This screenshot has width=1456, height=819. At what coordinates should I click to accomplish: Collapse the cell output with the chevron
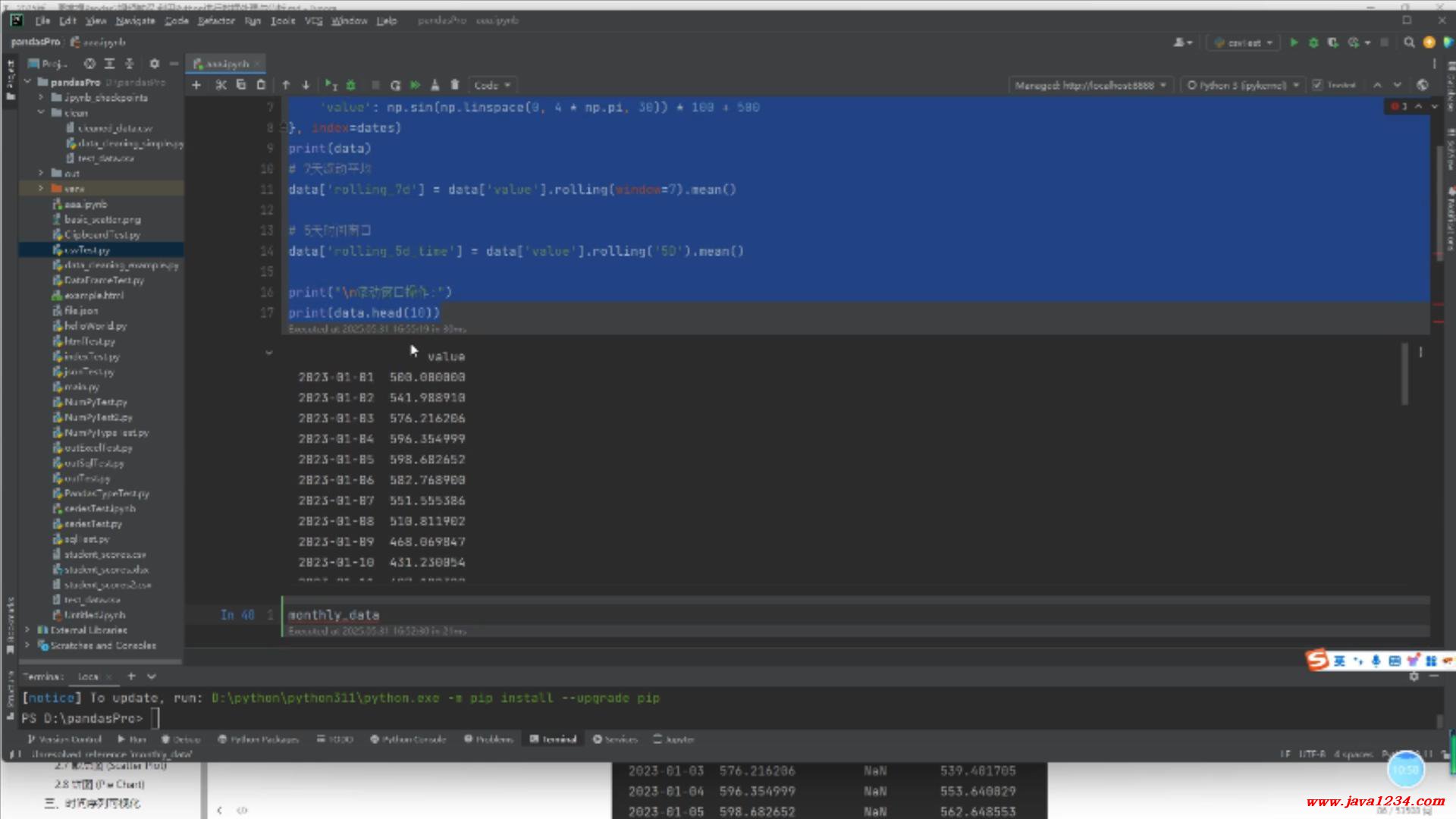[268, 353]
